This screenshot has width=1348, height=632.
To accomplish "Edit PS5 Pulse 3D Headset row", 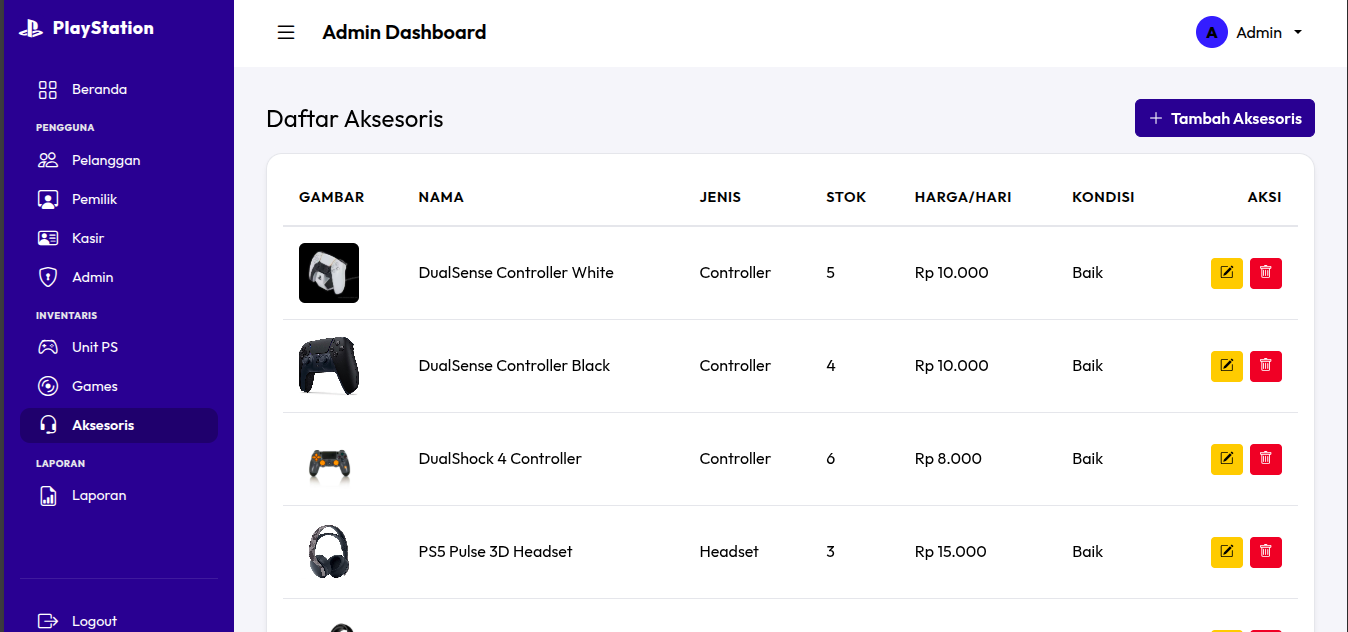I will (x=1227, y=552).
